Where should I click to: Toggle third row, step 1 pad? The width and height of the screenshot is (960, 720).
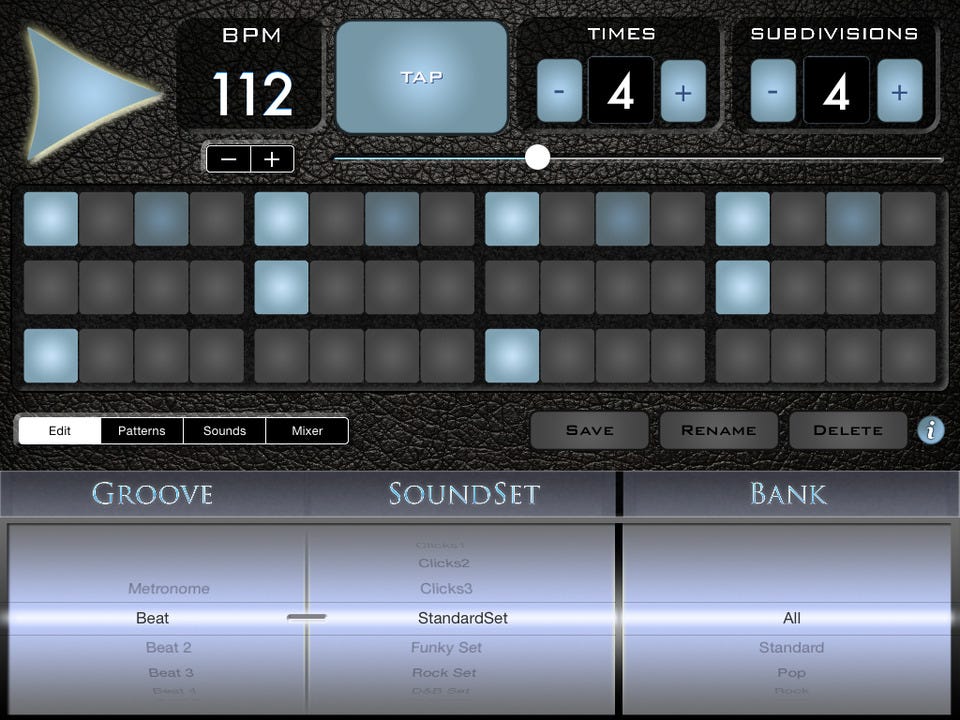[51, 356]
